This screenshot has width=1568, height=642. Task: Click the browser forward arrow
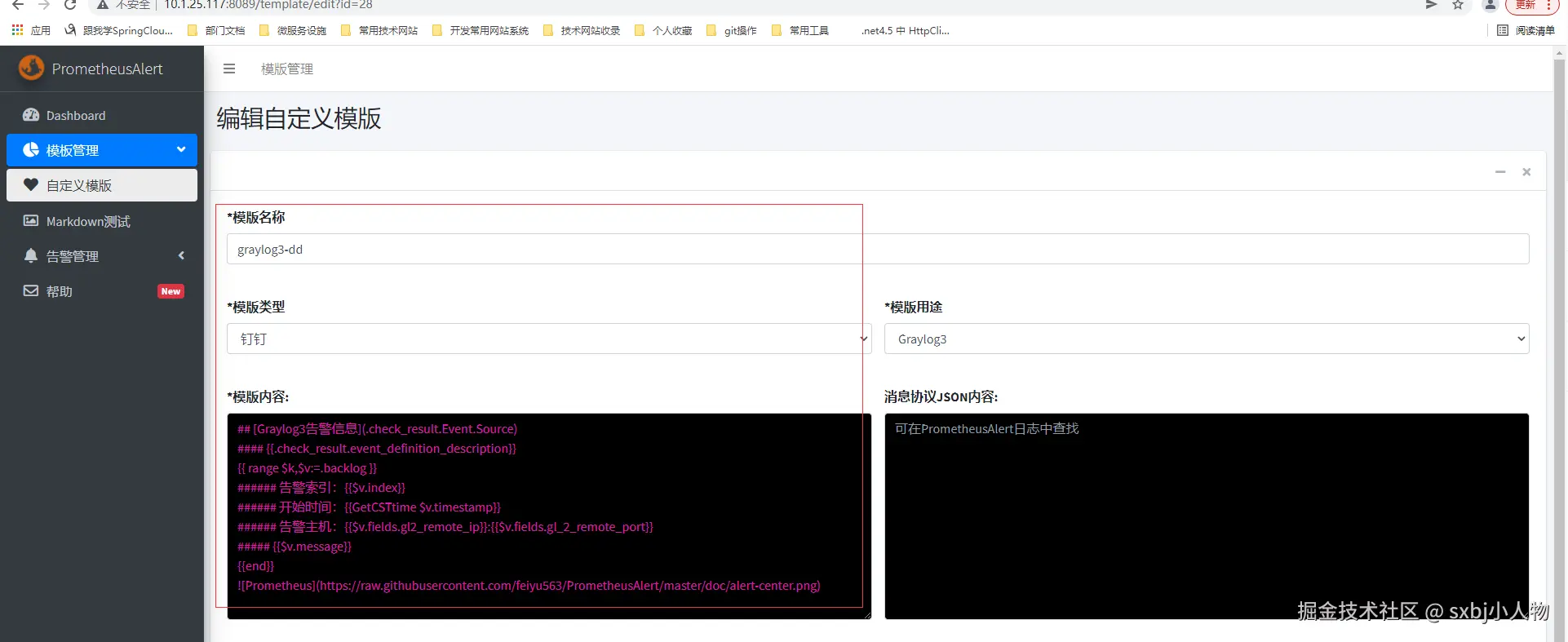pos(44,5)
